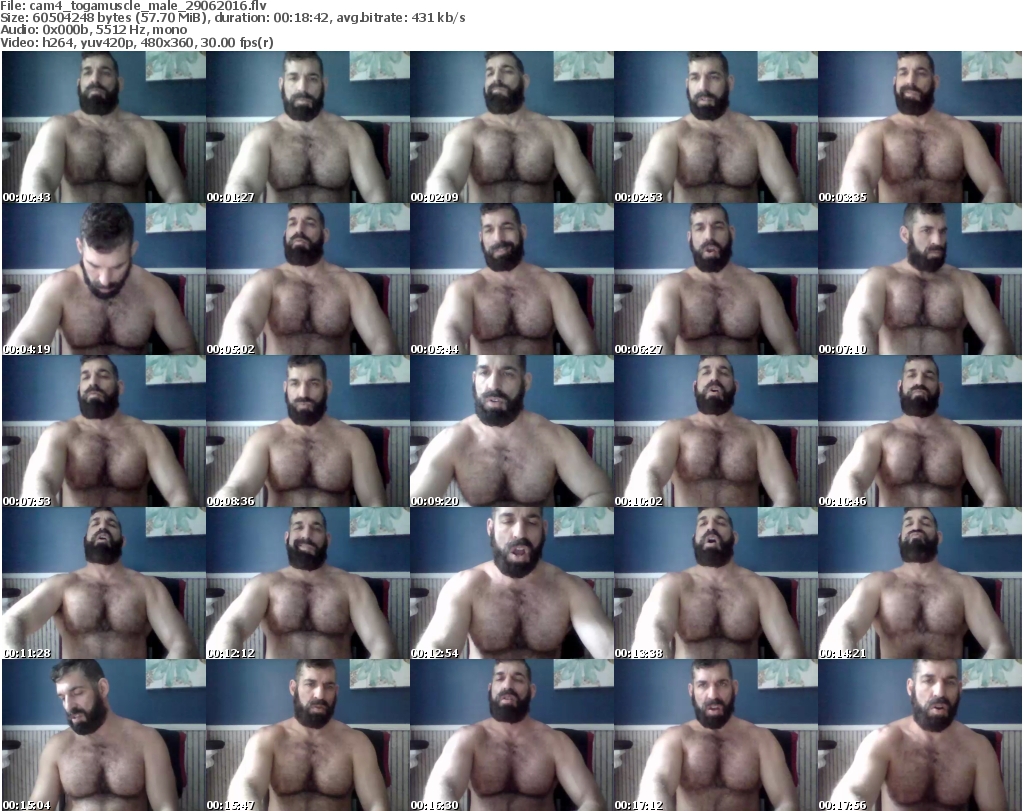Click the 'Video: h264, yuv420p, 480x360' line

pos(136,42)
